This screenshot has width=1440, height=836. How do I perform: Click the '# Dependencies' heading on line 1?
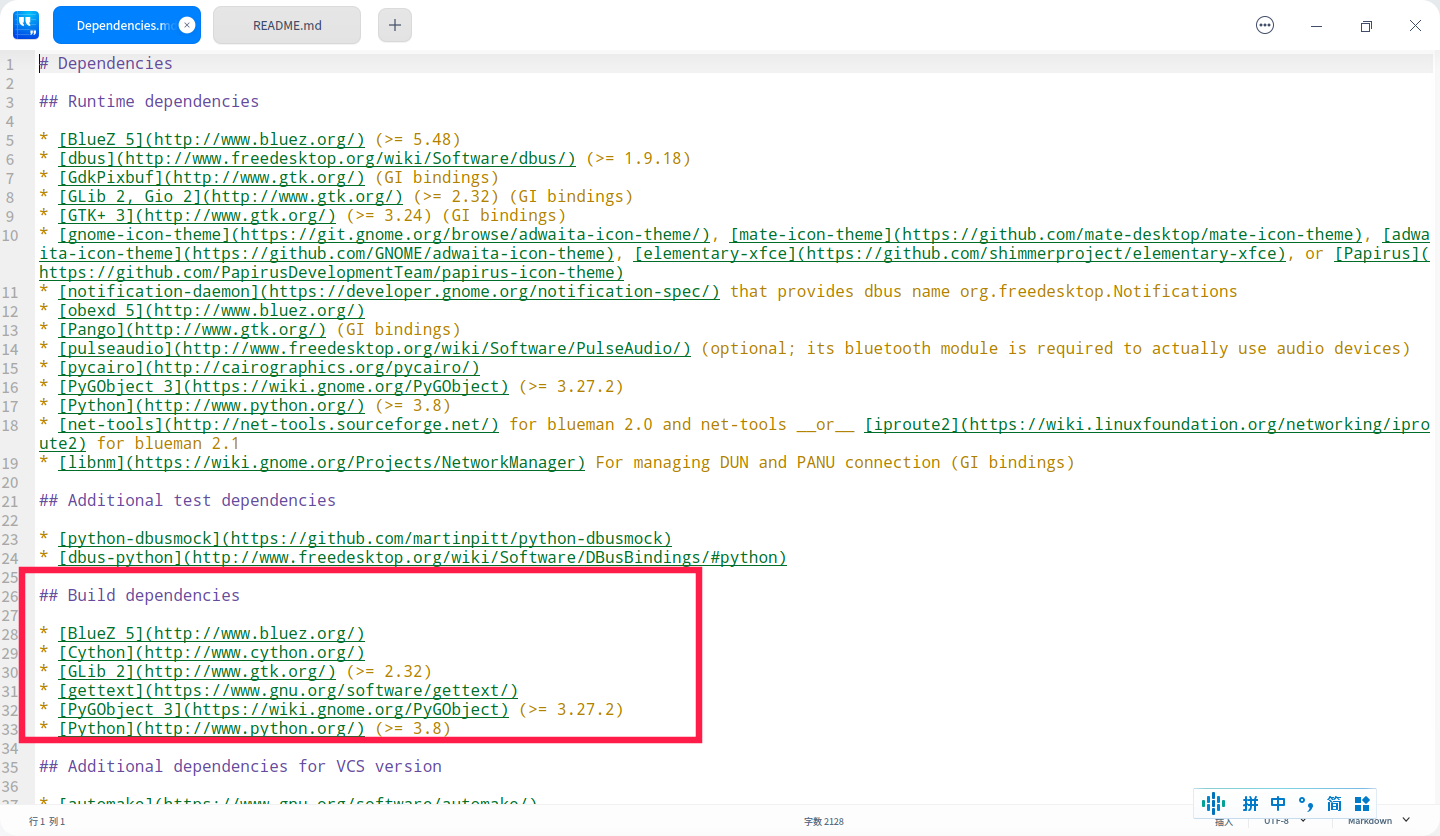coord(106,63)
